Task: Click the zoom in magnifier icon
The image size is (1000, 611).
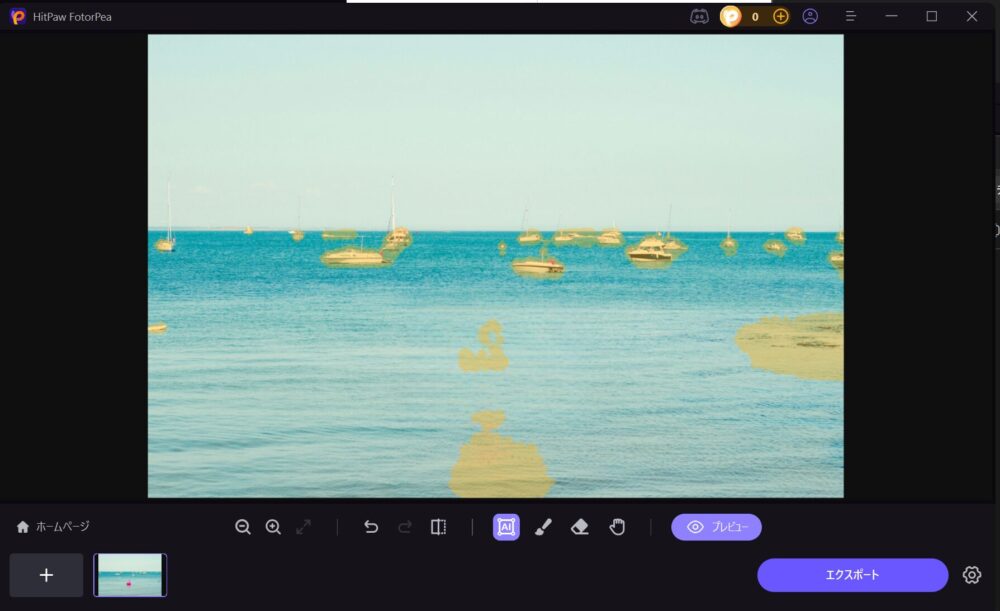Action: 273,527
